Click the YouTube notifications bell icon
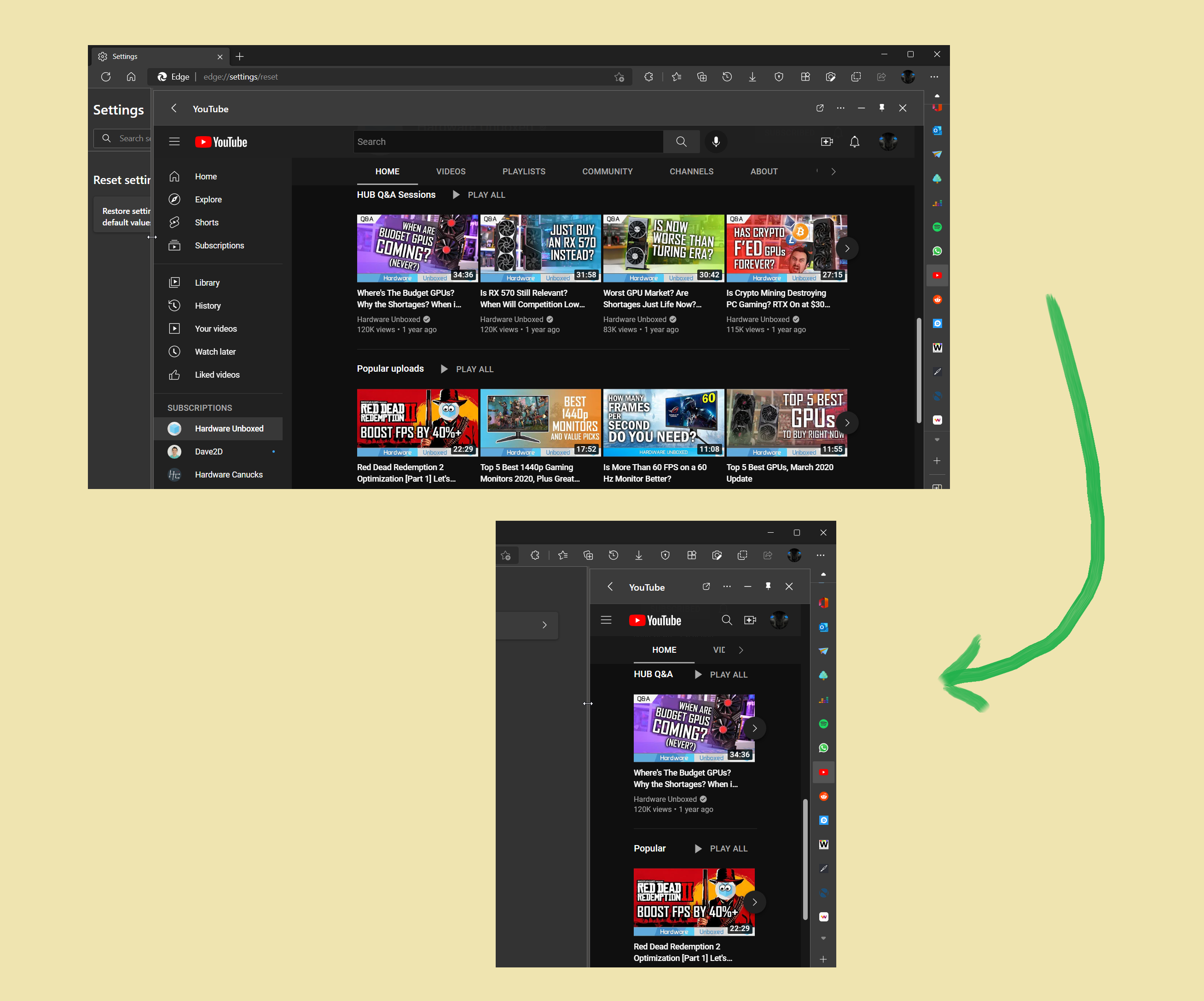Viewport: 1204px width, 1001px height. [858, 142]
